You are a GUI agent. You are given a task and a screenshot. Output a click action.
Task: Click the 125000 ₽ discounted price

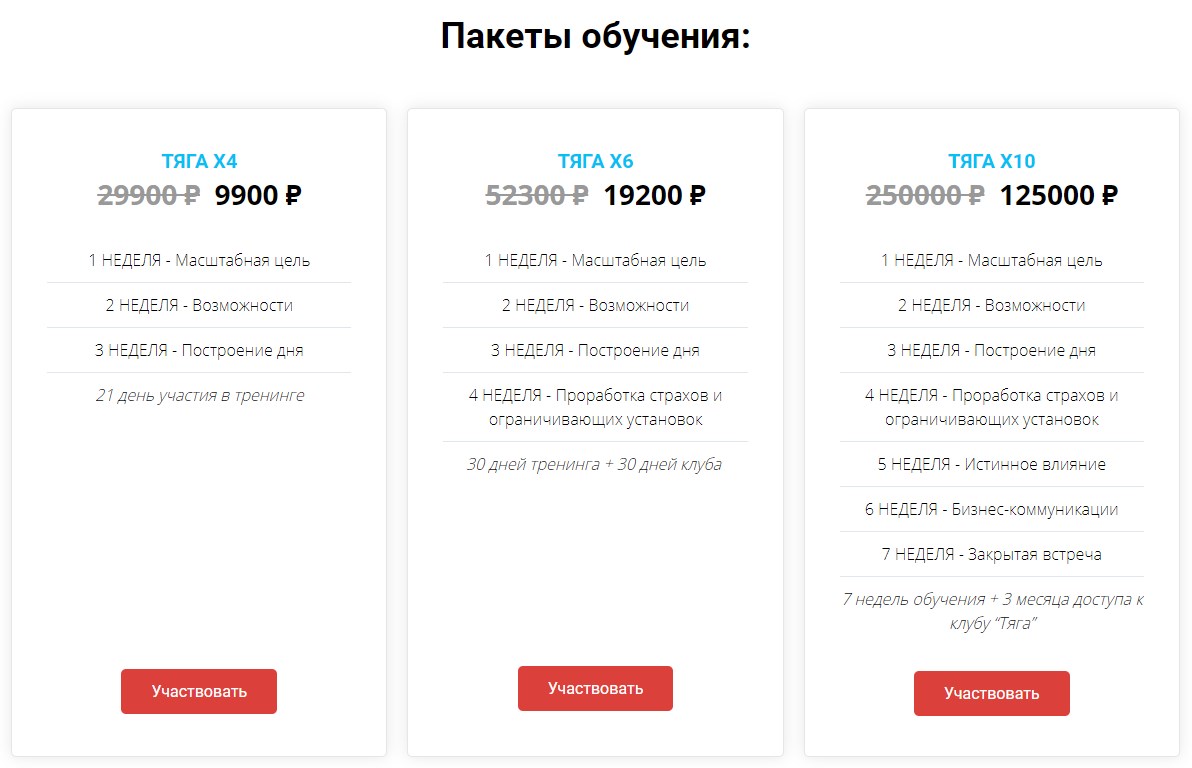(x=1058, y=195)
